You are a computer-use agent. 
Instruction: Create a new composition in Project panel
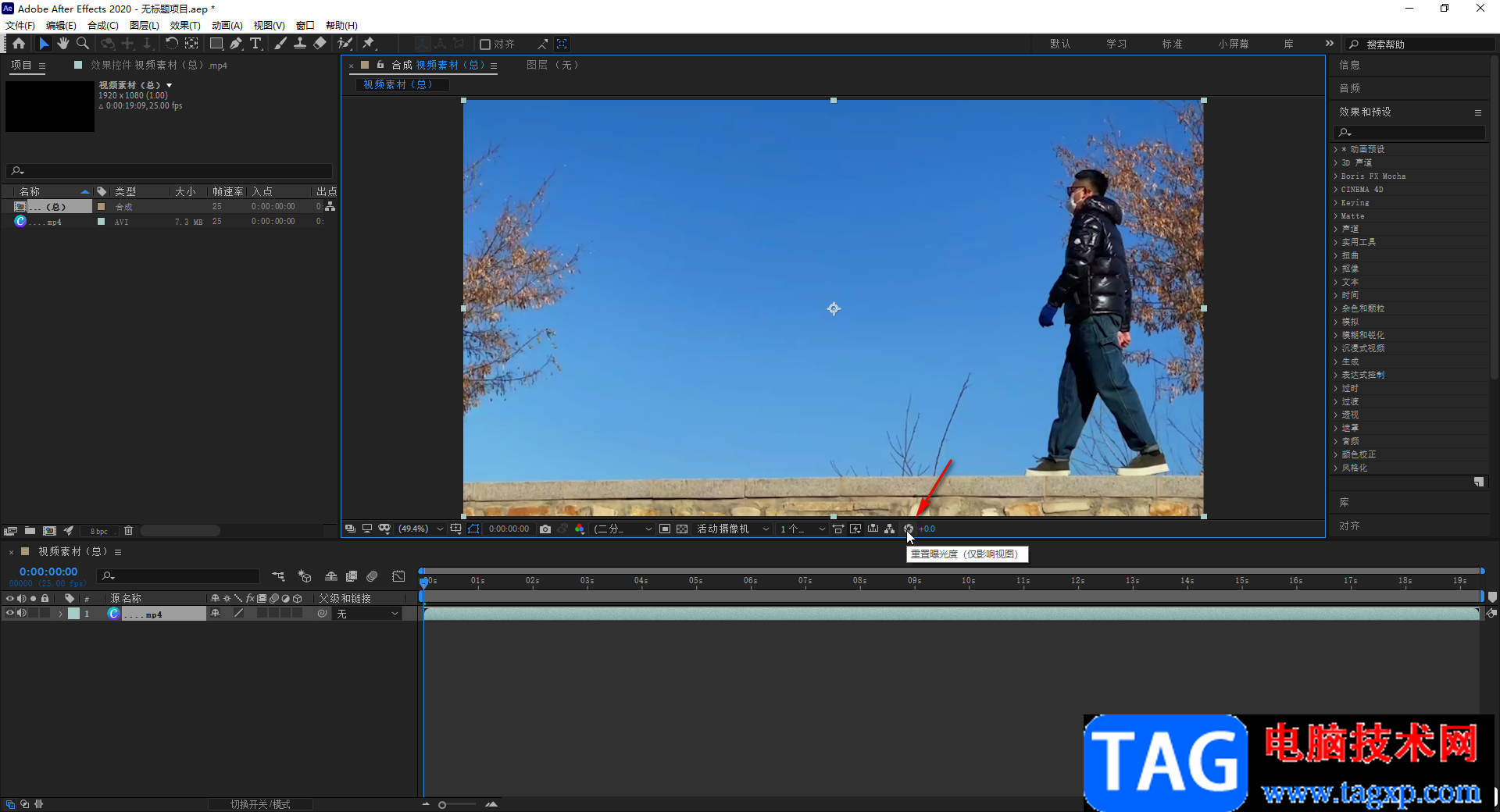(49, 531)
